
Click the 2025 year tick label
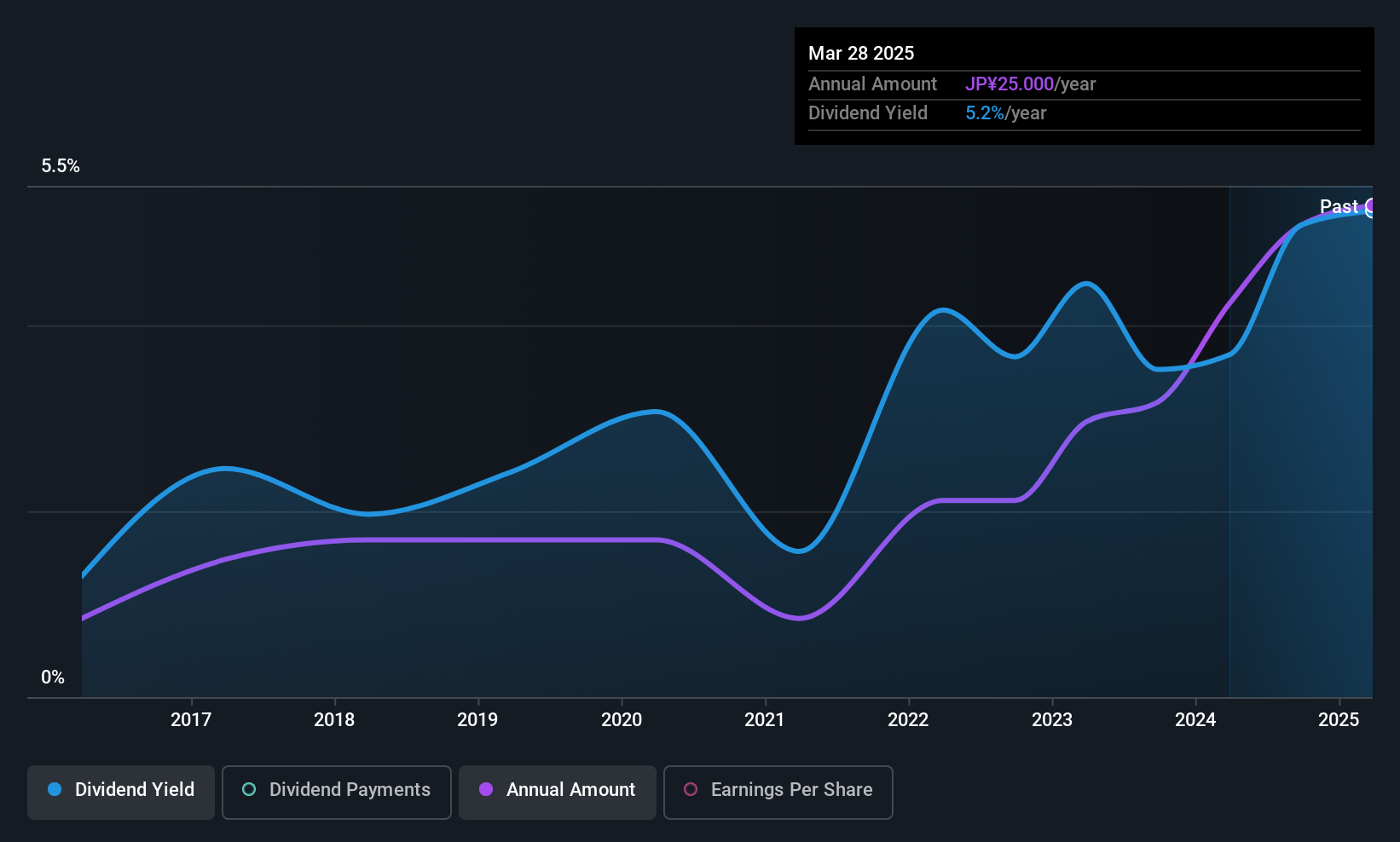[x=1339, y=720]
